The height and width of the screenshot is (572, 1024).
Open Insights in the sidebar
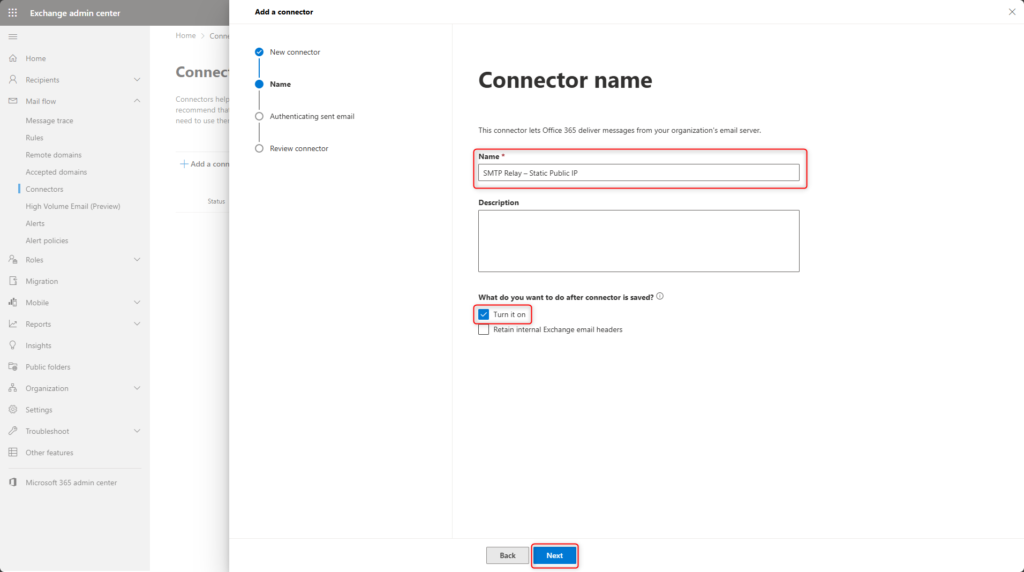point(38,345)
